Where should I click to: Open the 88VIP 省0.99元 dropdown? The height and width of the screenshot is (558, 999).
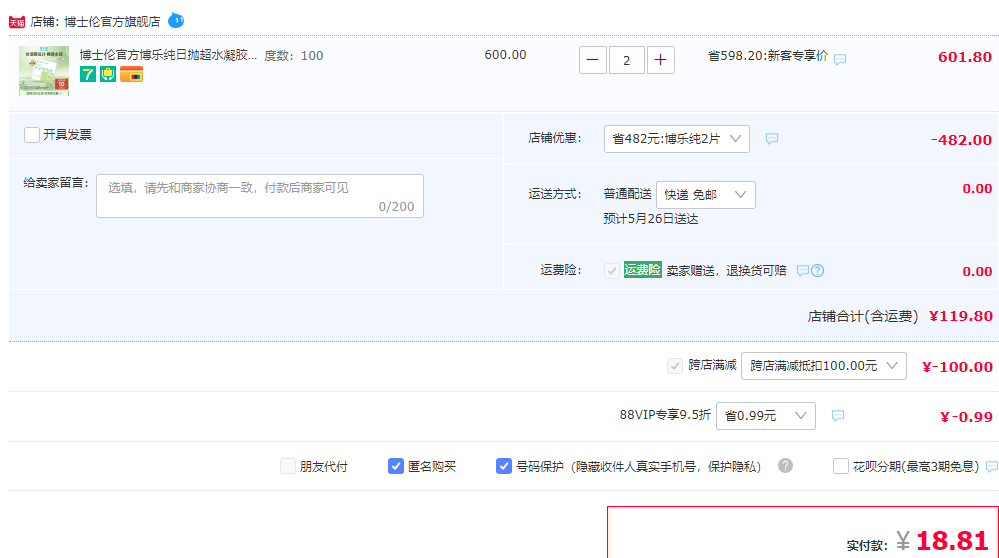766,416
